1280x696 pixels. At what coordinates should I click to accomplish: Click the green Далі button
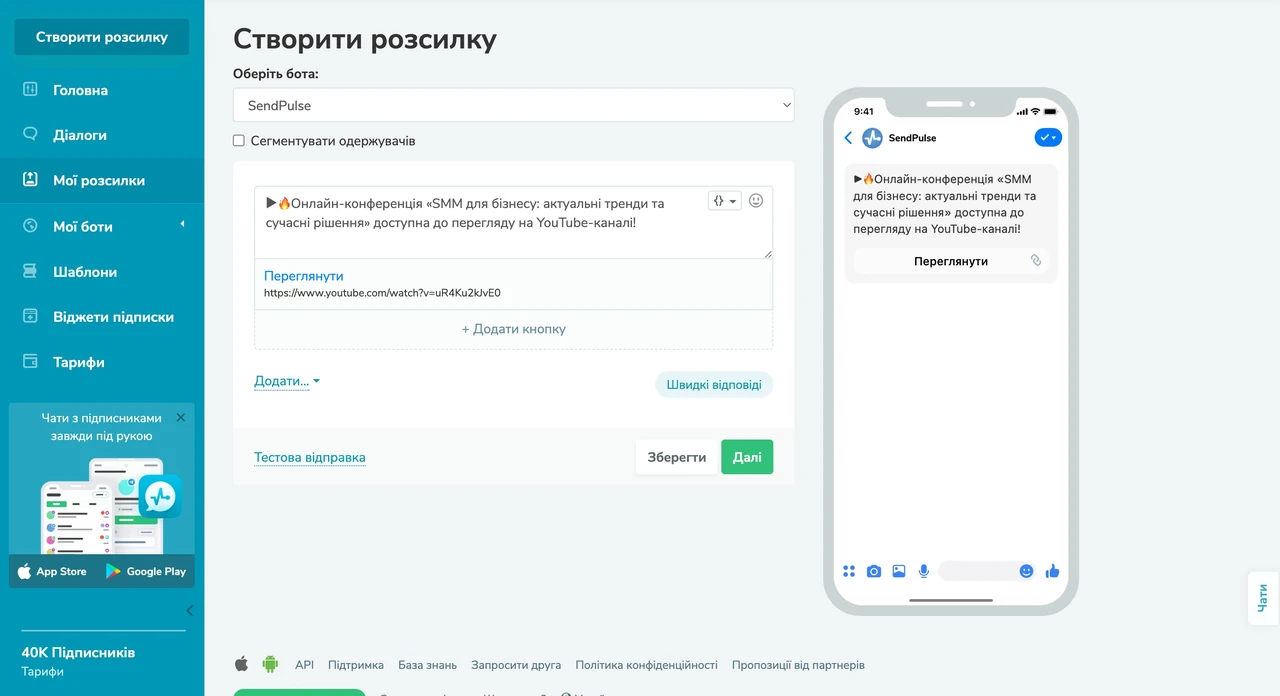coord(747,457)
